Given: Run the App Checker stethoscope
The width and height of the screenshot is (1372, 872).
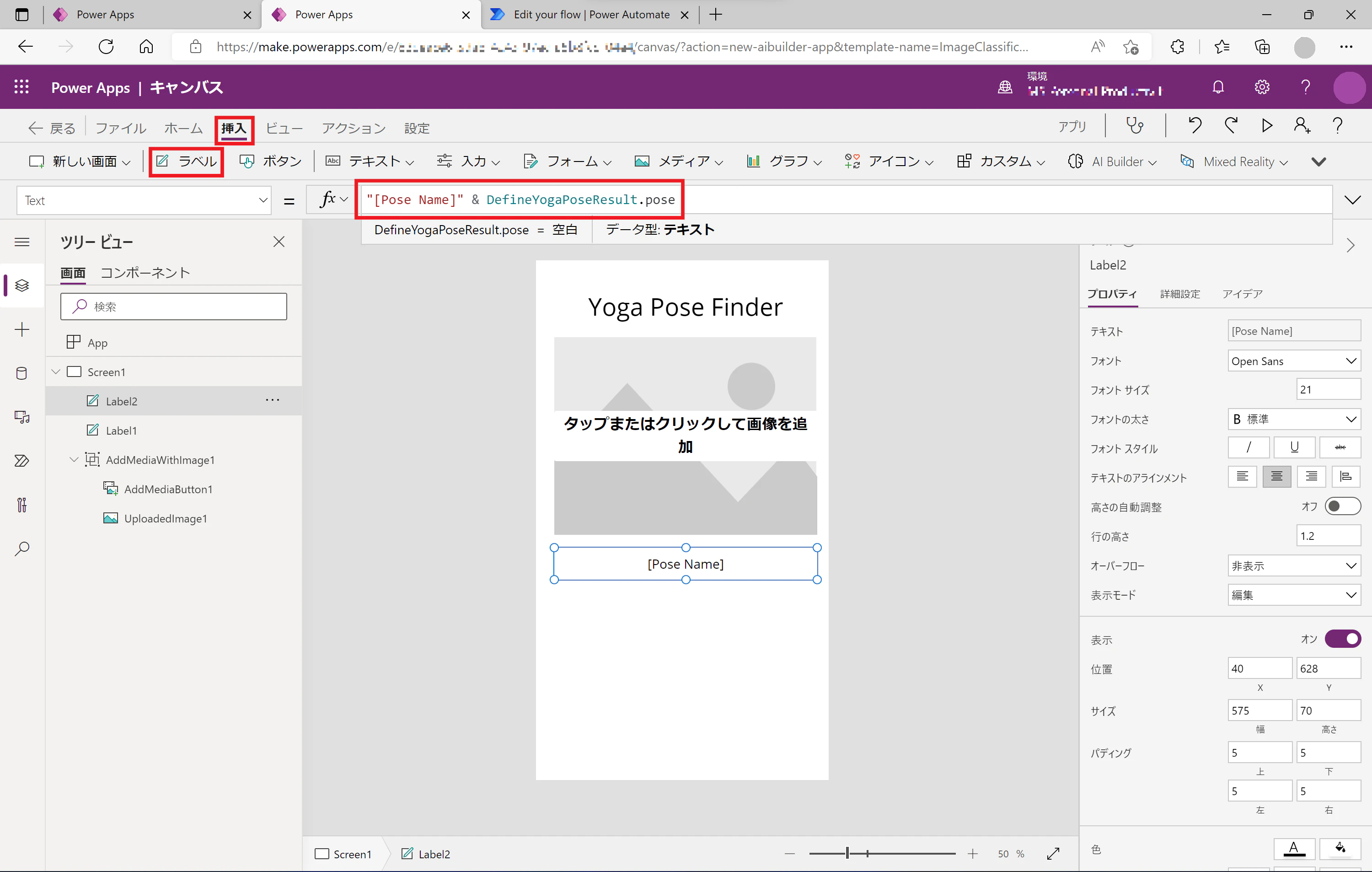Looking at the screenshot, I should tap(1134, 125).
